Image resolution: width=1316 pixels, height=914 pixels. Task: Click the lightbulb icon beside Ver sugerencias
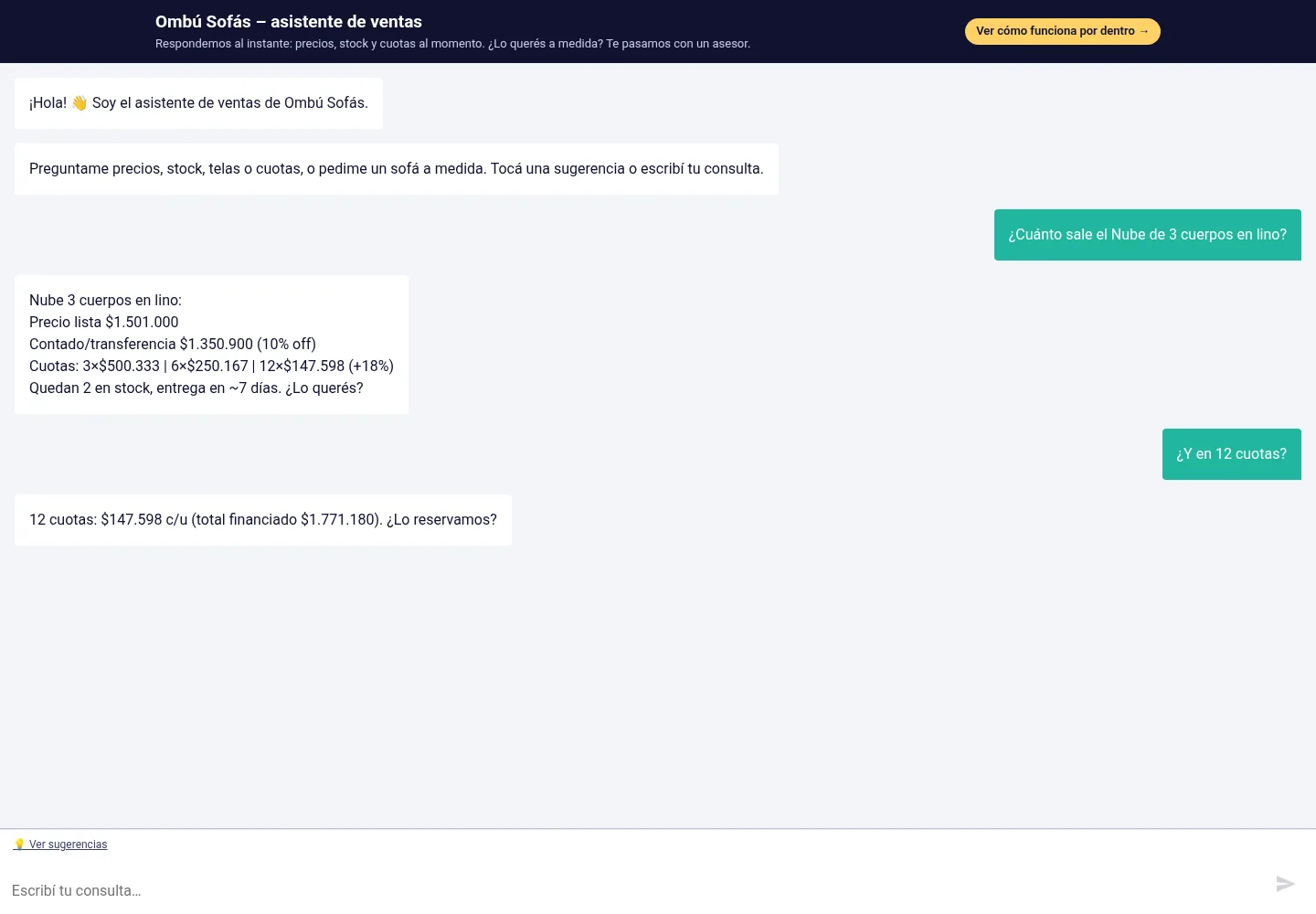(19, 845)
